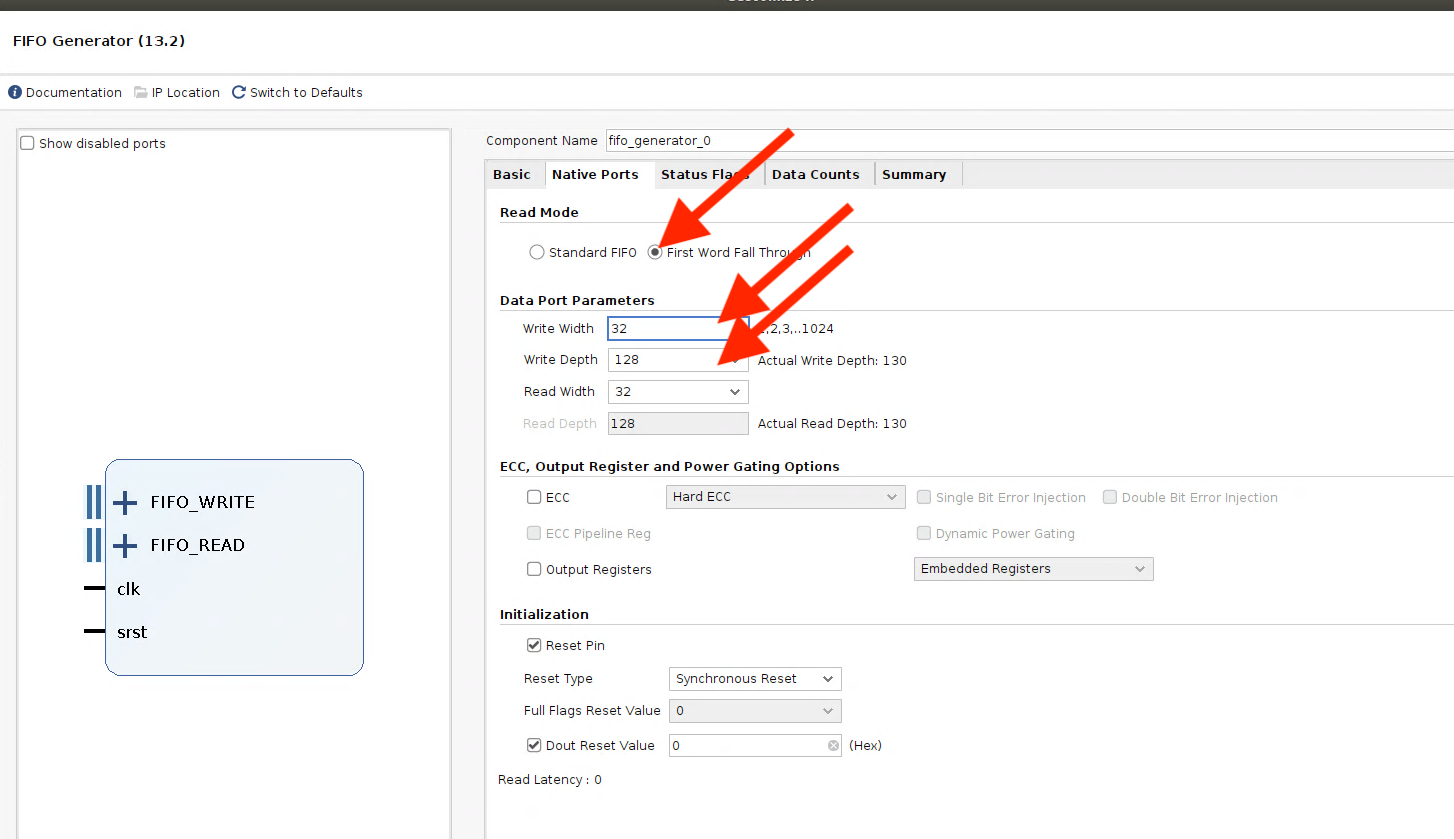The image size is (1454, 839).
Task: Click the Switch to Defaults refresh icon
Action: [x=239, y=92]
